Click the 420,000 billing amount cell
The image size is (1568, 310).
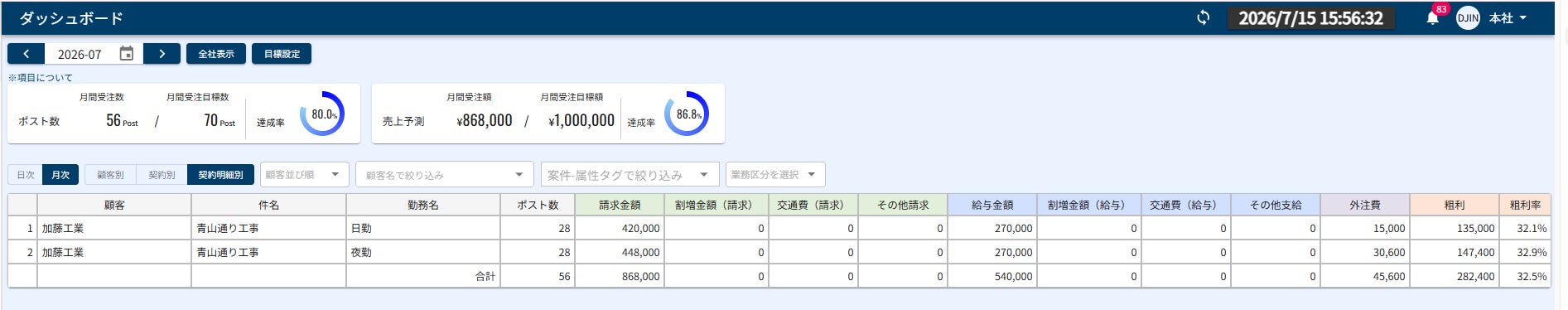point(620,228)
